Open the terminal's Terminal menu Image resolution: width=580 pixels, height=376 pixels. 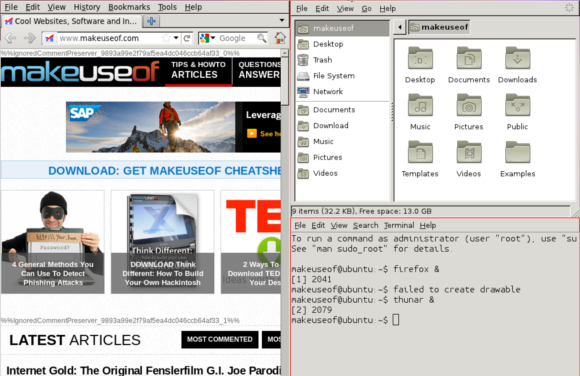point(399,225)
